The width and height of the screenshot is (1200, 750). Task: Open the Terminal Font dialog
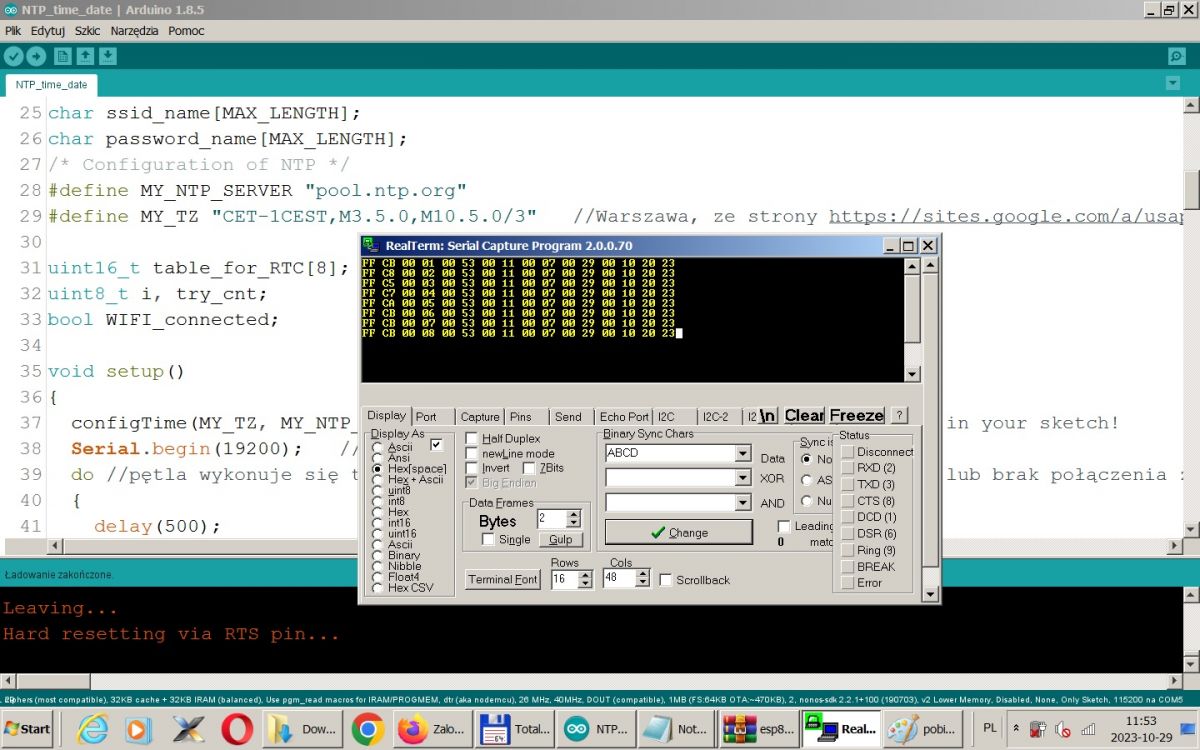(503, 580)
